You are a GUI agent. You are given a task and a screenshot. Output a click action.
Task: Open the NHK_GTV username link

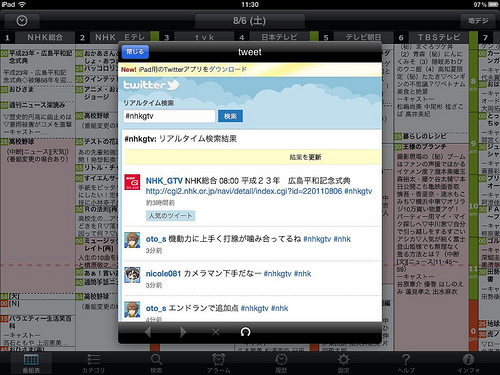(x=164, y=181)
